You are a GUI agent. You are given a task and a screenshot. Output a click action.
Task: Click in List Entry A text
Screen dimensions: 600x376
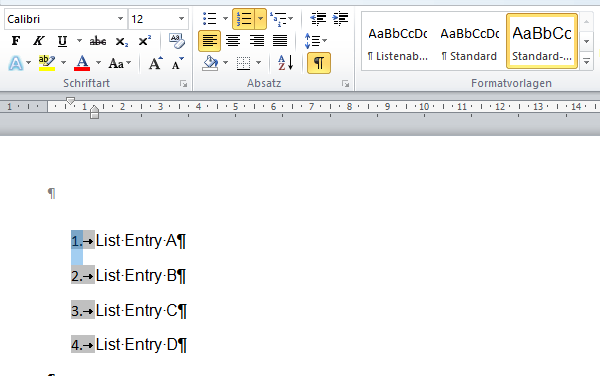(x=136, y=241)
